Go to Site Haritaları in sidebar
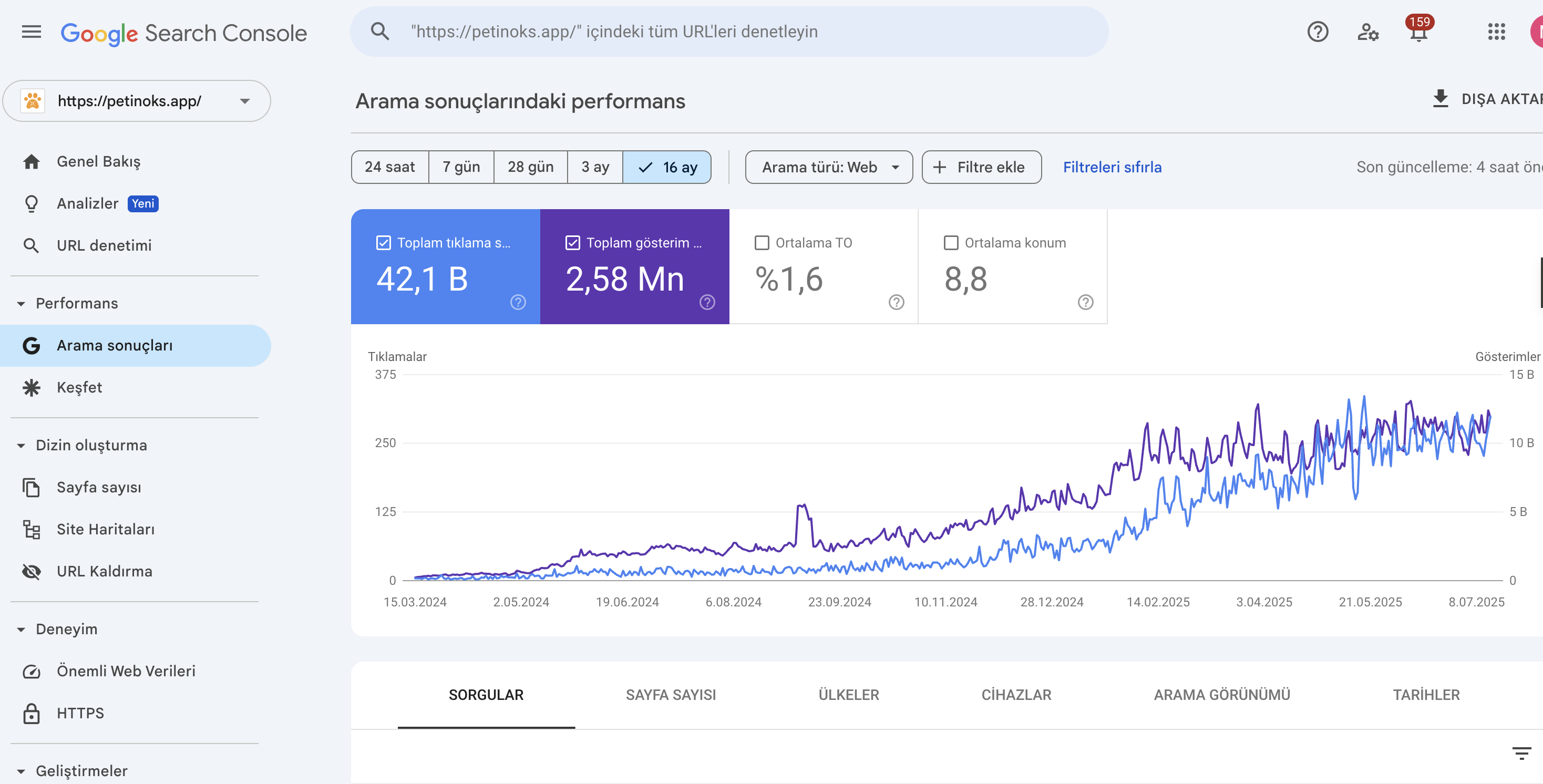Viewport: 1543px width, 784px height. click(106, 529)
